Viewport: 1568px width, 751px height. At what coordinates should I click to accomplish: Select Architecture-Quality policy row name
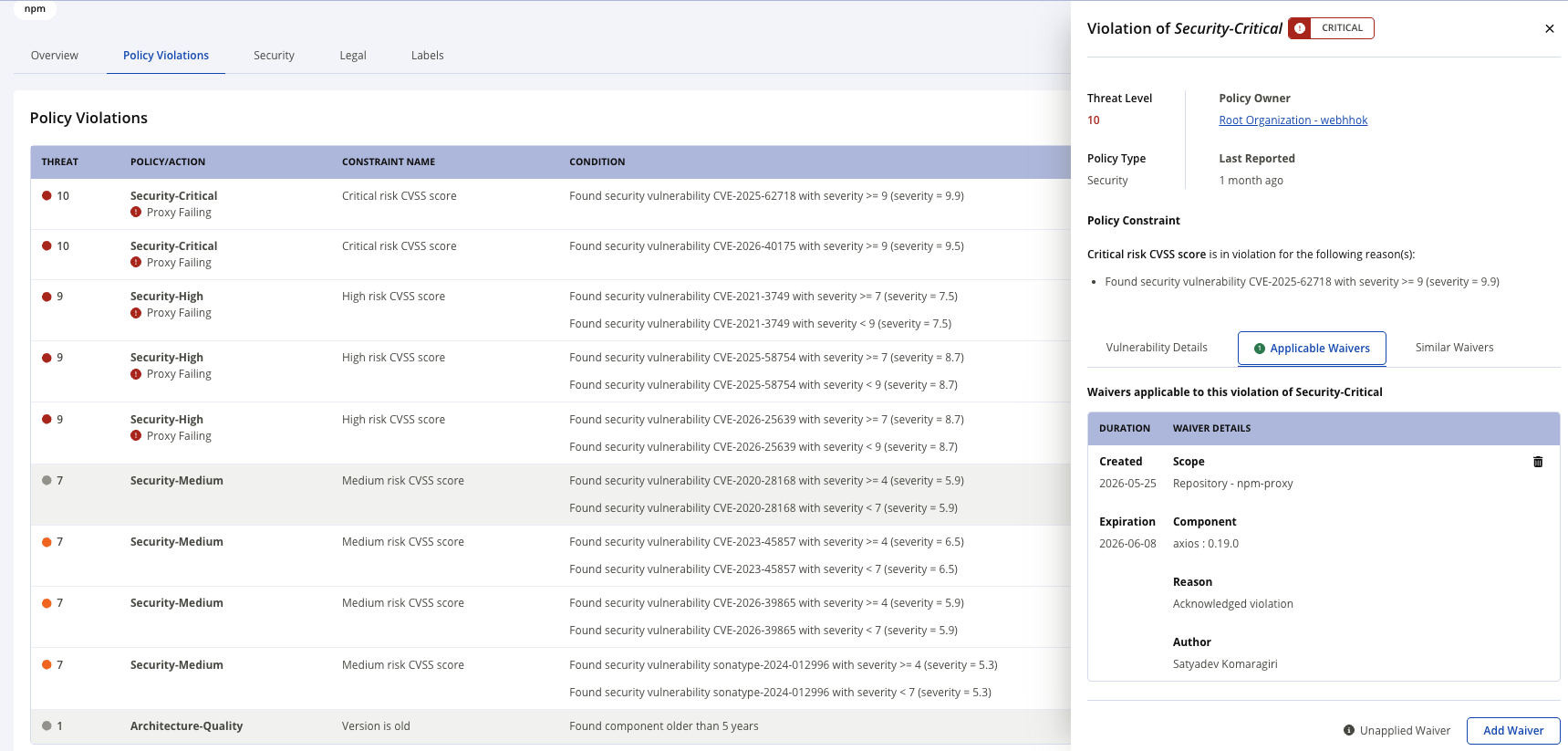pos(186,726)
